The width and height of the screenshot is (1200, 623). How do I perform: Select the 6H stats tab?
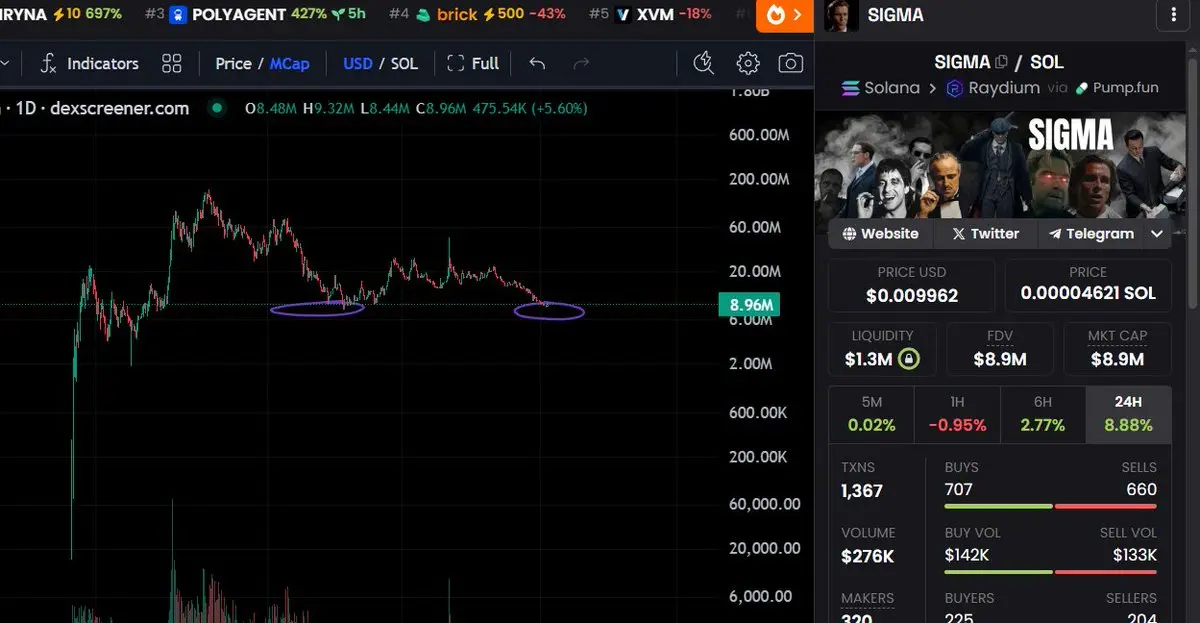[x=1043, y=415]
